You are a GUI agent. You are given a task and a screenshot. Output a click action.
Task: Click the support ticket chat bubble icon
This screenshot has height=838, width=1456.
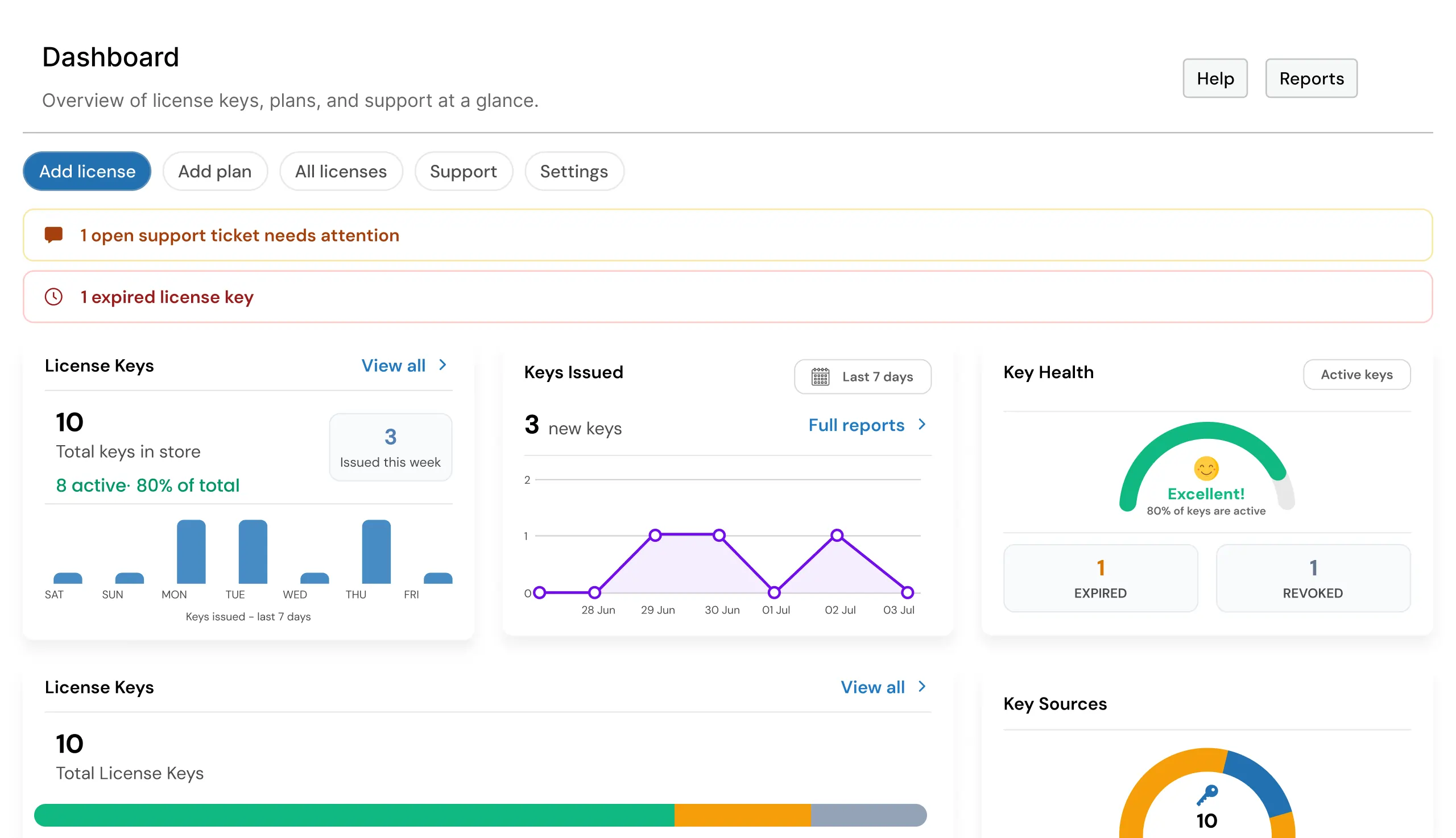tap(53, 235)
